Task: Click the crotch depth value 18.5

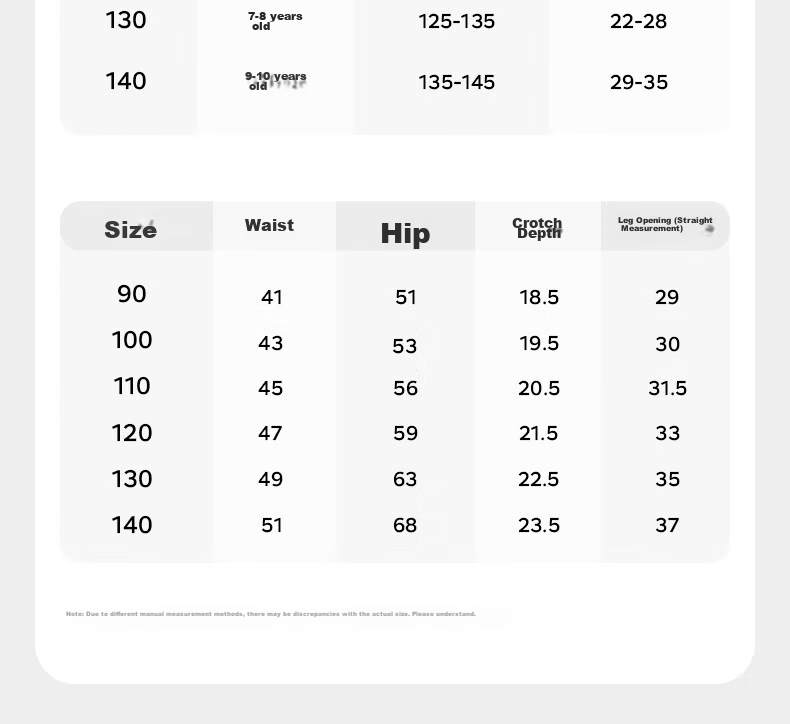Action: [539, 297]
